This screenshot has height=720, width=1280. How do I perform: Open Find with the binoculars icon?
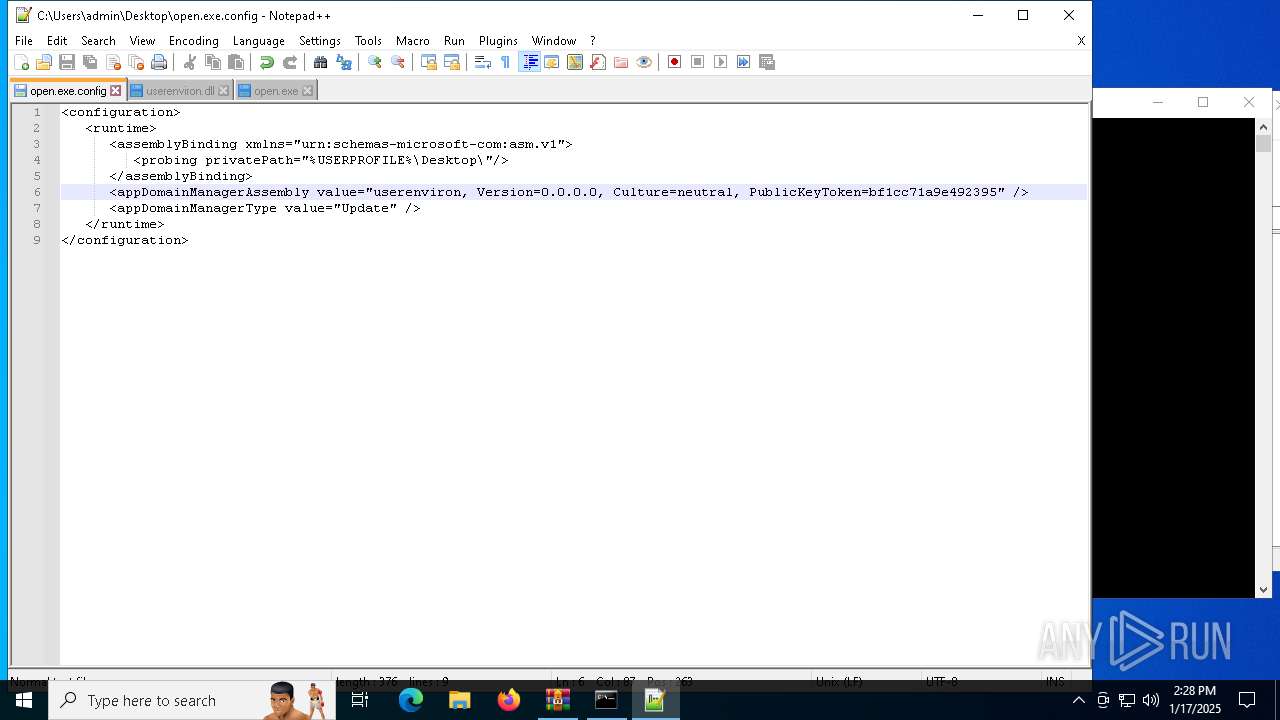point(321,62)
